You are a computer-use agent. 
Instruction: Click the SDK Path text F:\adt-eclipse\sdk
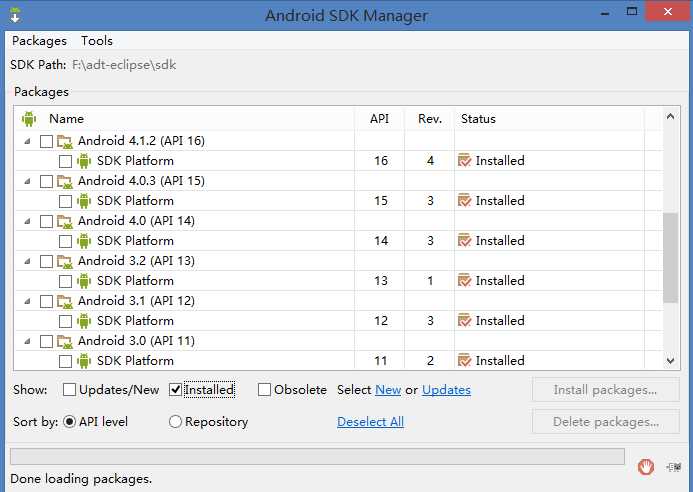point(124,65)
